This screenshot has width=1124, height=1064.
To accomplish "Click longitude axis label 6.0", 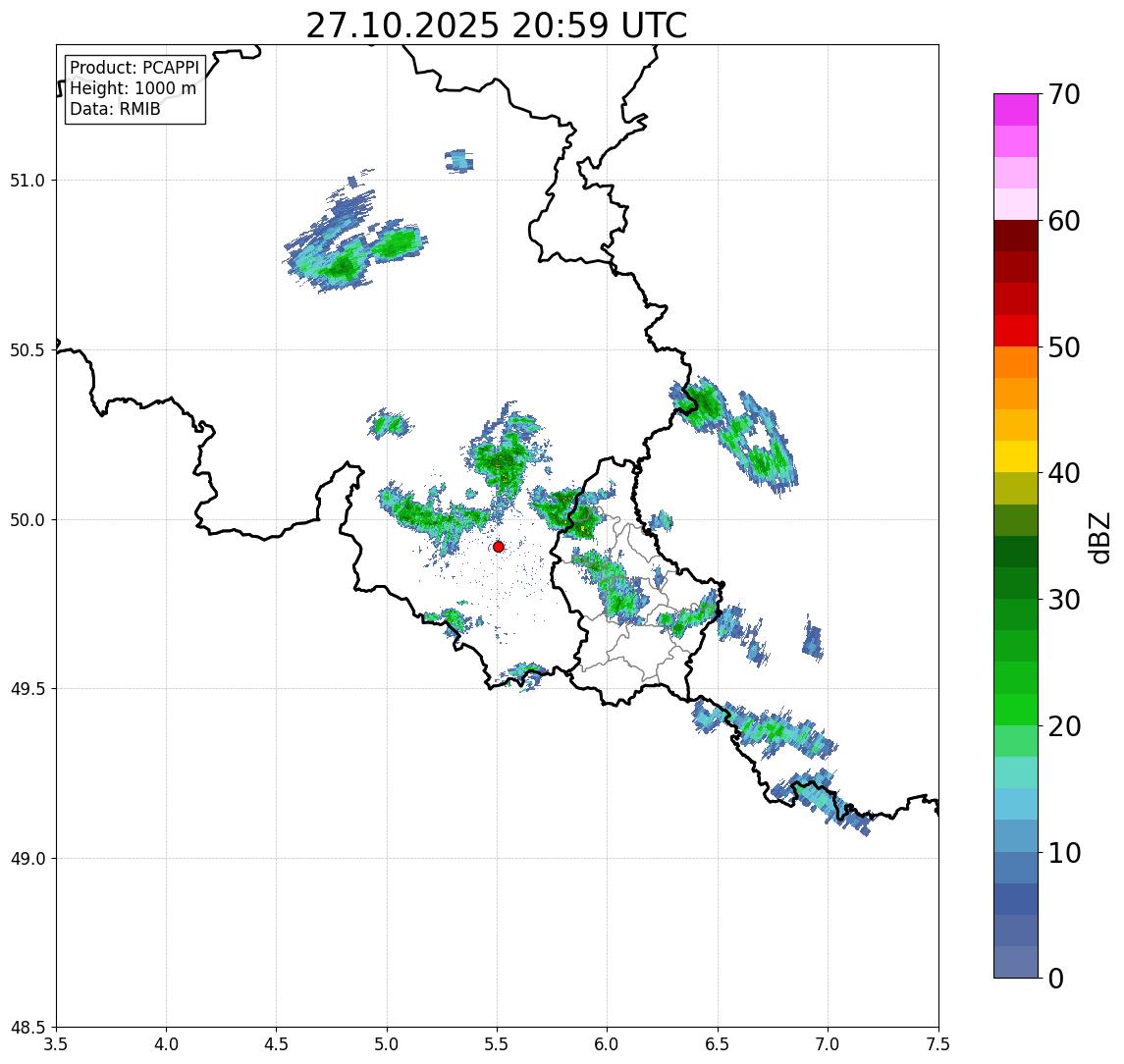I will pyautogui.click(x=608, y=1044).
